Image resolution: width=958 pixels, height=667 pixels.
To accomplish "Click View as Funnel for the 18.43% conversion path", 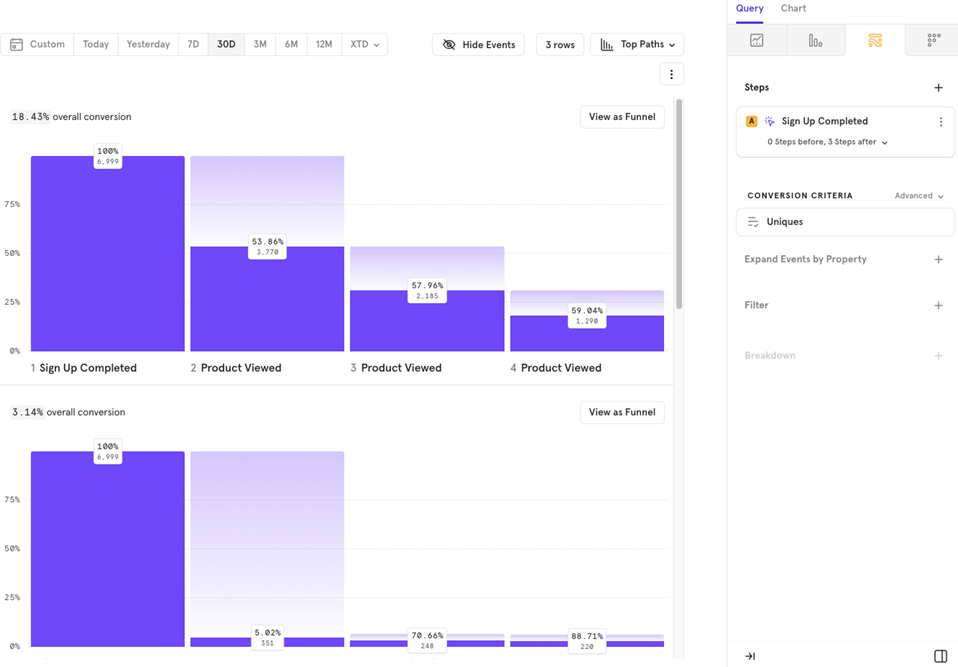I will (x=622, y=117).
